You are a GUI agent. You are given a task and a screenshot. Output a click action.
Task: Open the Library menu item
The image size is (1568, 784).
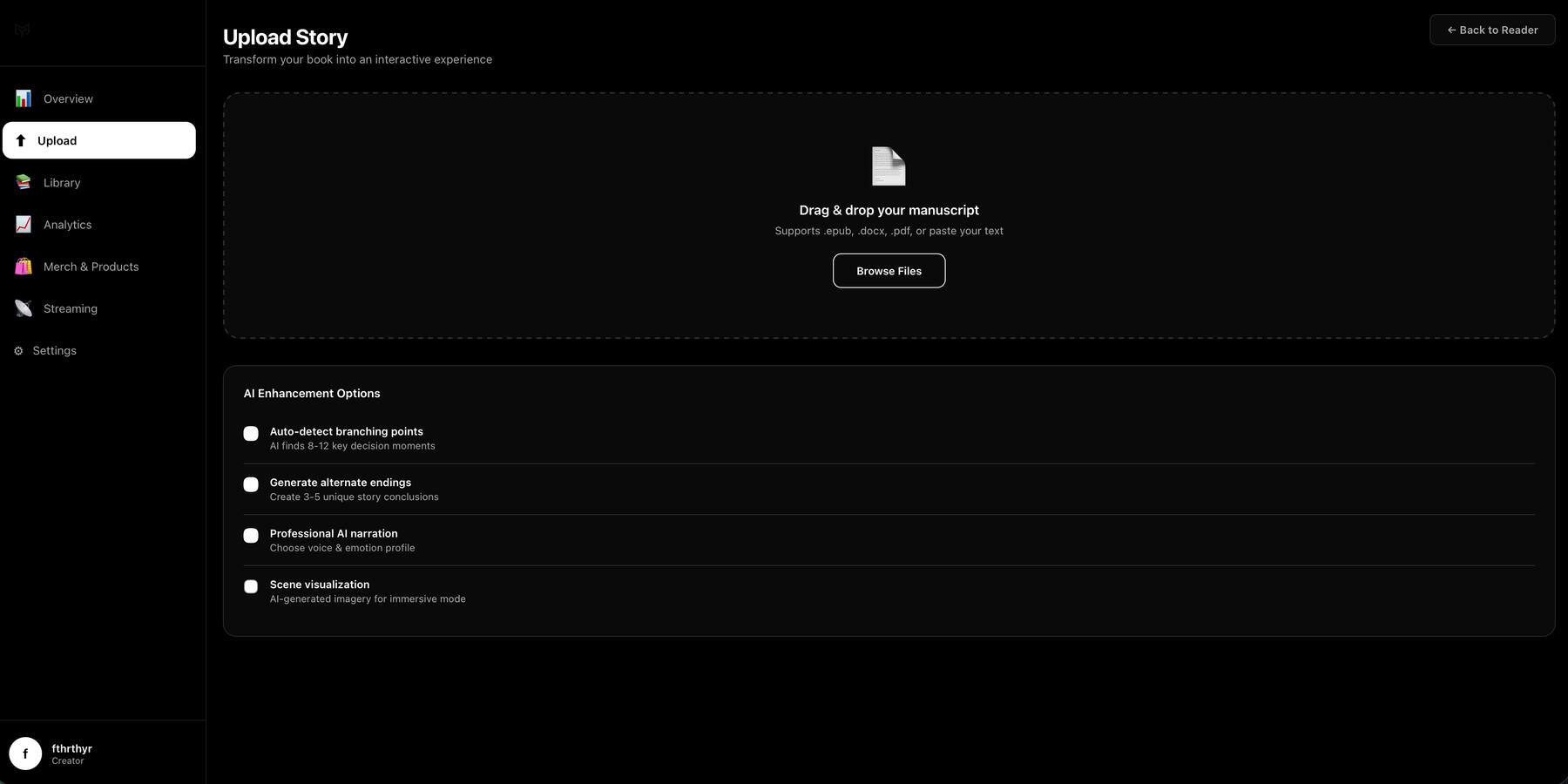62,183
